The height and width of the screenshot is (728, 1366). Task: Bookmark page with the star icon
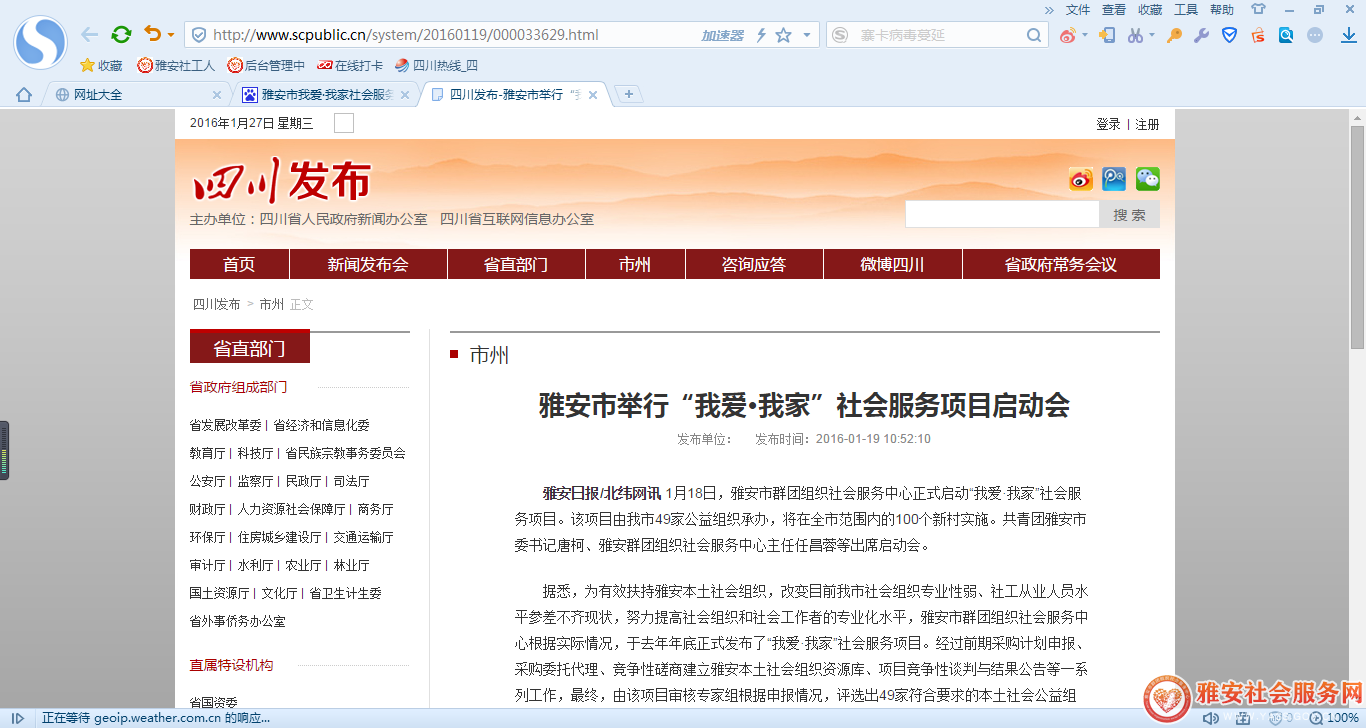pos(784,35)
